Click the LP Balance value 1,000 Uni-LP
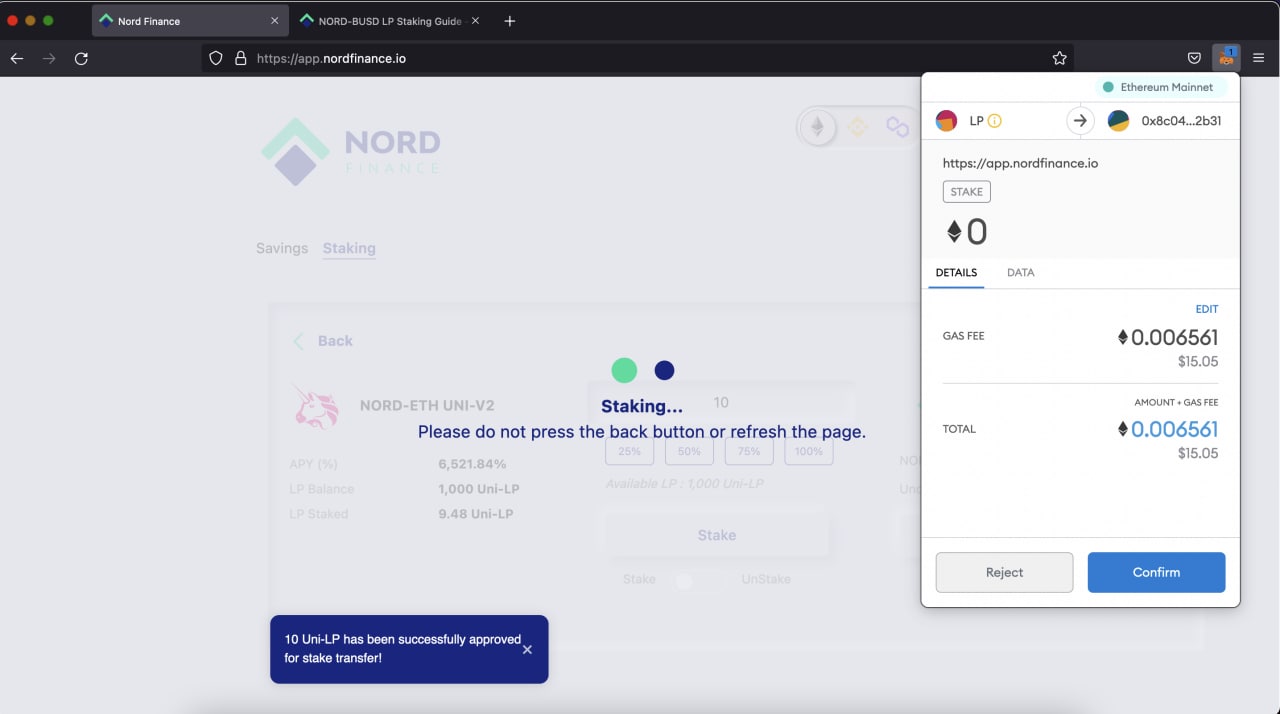Viewport: 1280px width, 714px height. pyautogui.click(x=479, y=489)
